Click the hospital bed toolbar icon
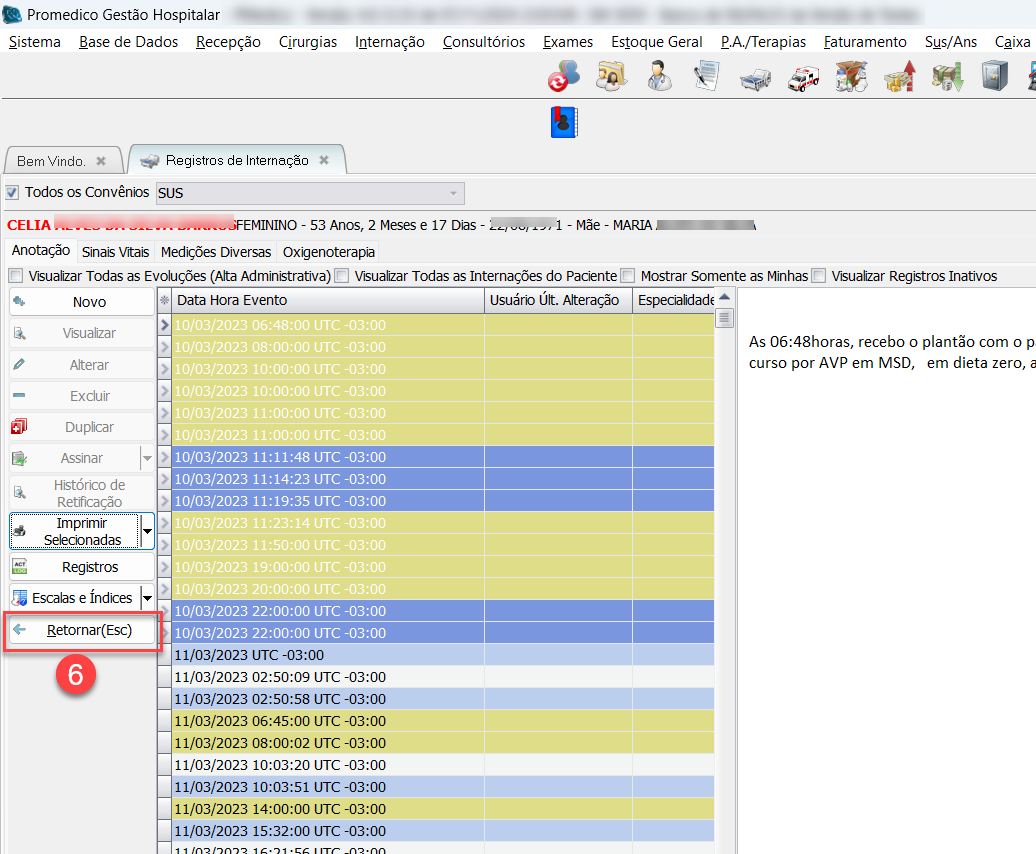 click(755, 77)
